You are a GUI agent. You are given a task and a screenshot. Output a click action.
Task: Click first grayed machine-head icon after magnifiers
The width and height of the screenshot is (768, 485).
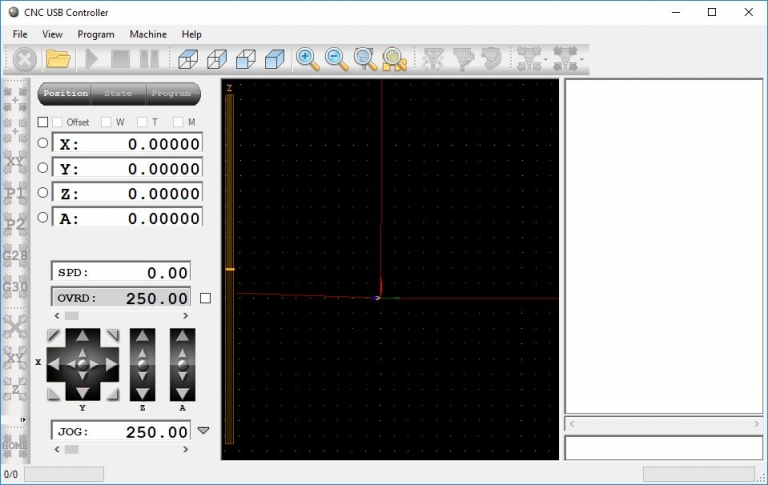coord(433,59)
